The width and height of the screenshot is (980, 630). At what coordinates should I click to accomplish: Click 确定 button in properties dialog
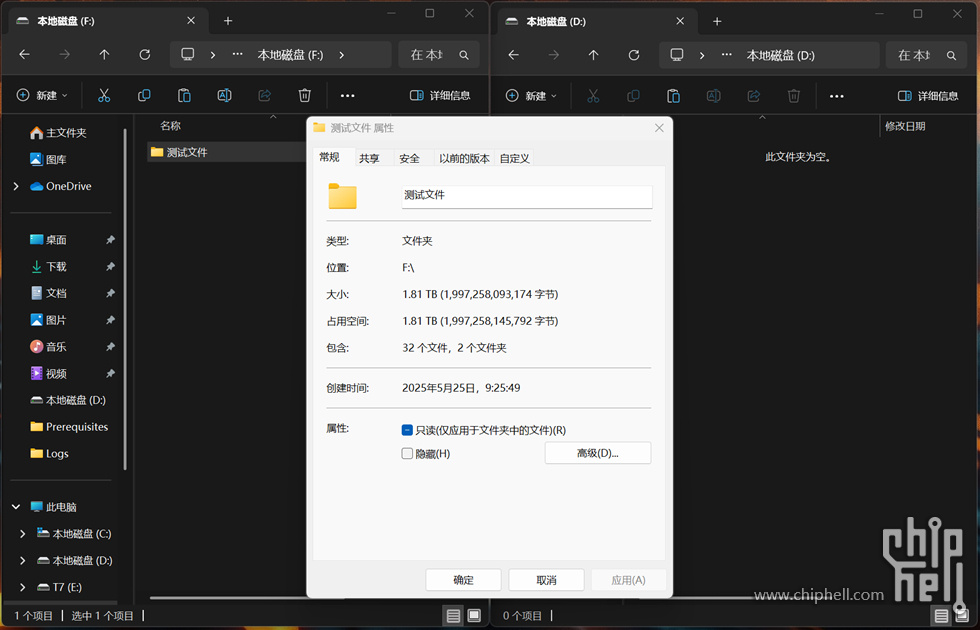point(463,580)
